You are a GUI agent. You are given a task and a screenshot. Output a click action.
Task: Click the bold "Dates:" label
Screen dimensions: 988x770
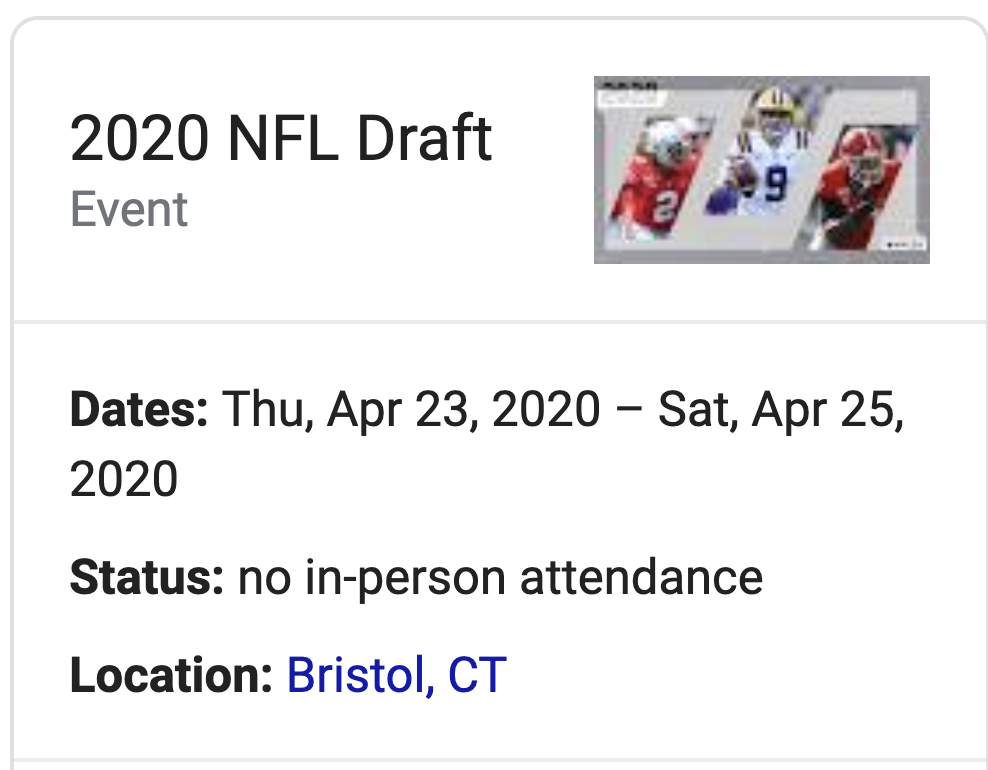coord(139,410)
